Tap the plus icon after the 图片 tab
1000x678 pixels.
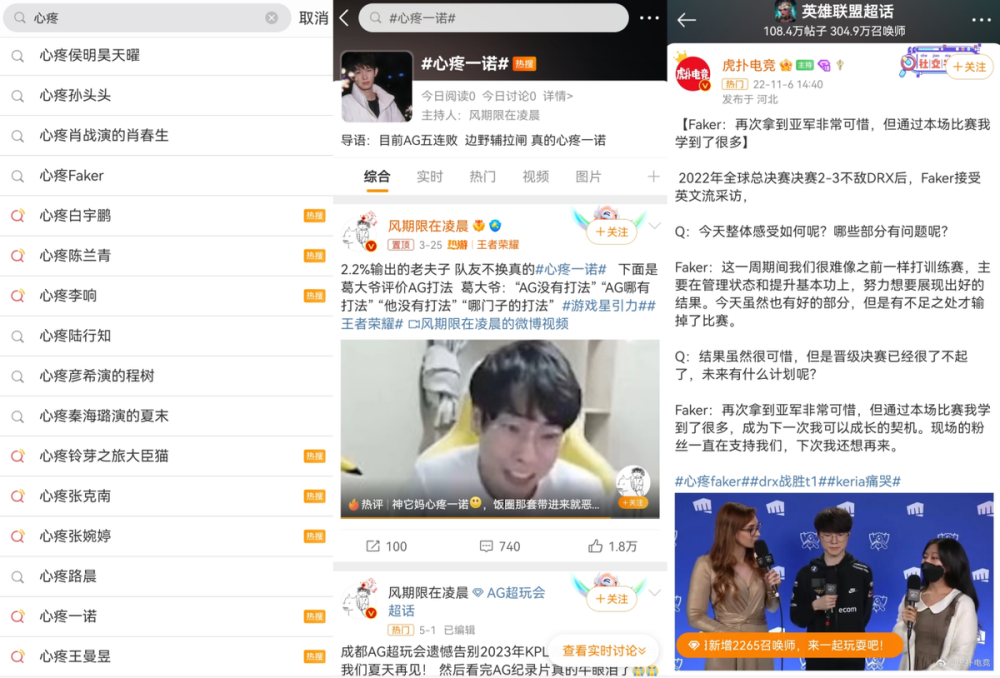(653, 177)
